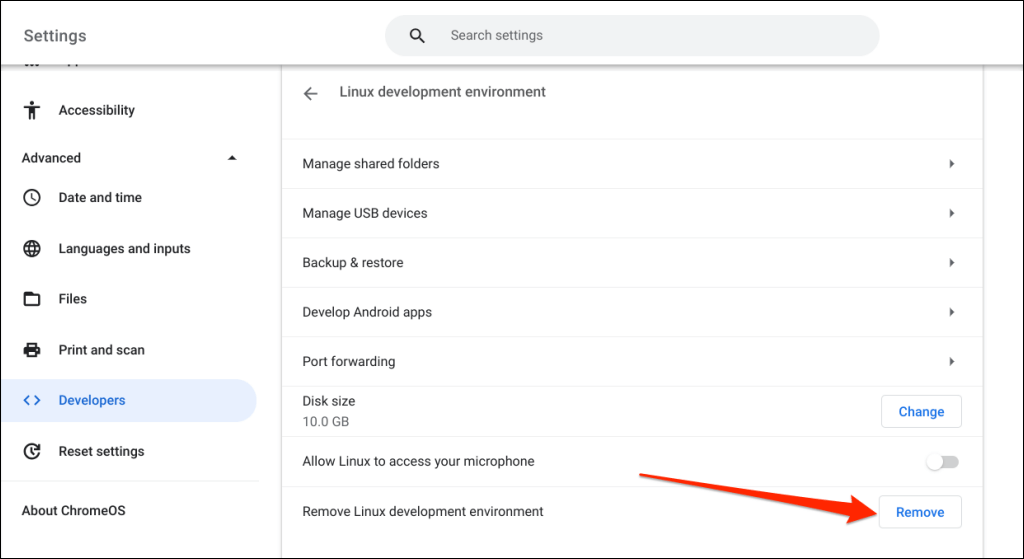Image resolution: width=1024 pixels, height=559 pixels.
Task: Click the back arrow beside Linux development environment
Action: click(x=311, y=93)
